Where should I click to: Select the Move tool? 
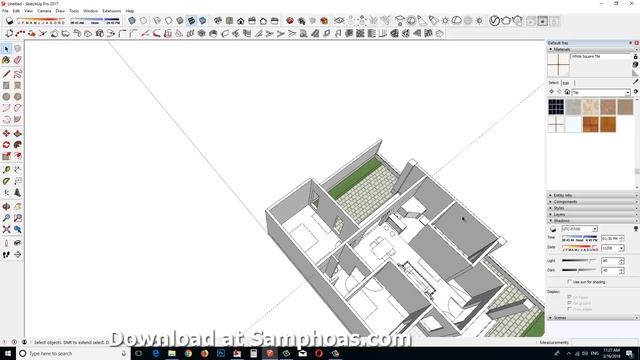[6, 133]
